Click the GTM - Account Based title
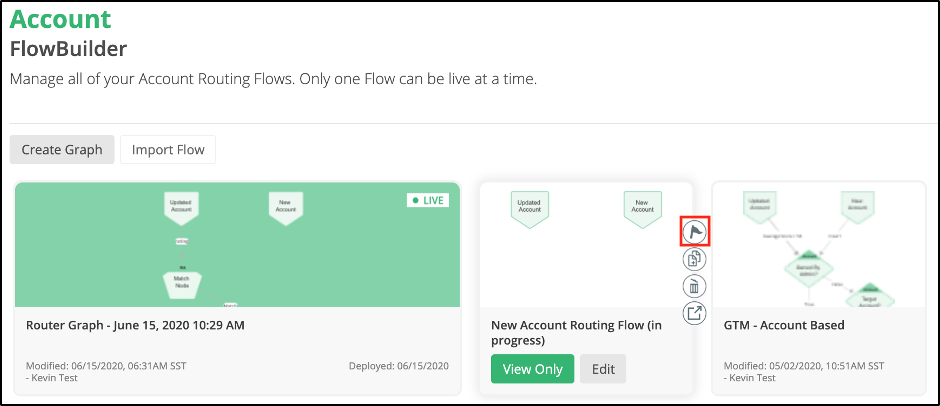The height and width of the screenshot is (406, 940). click(784, 326)
